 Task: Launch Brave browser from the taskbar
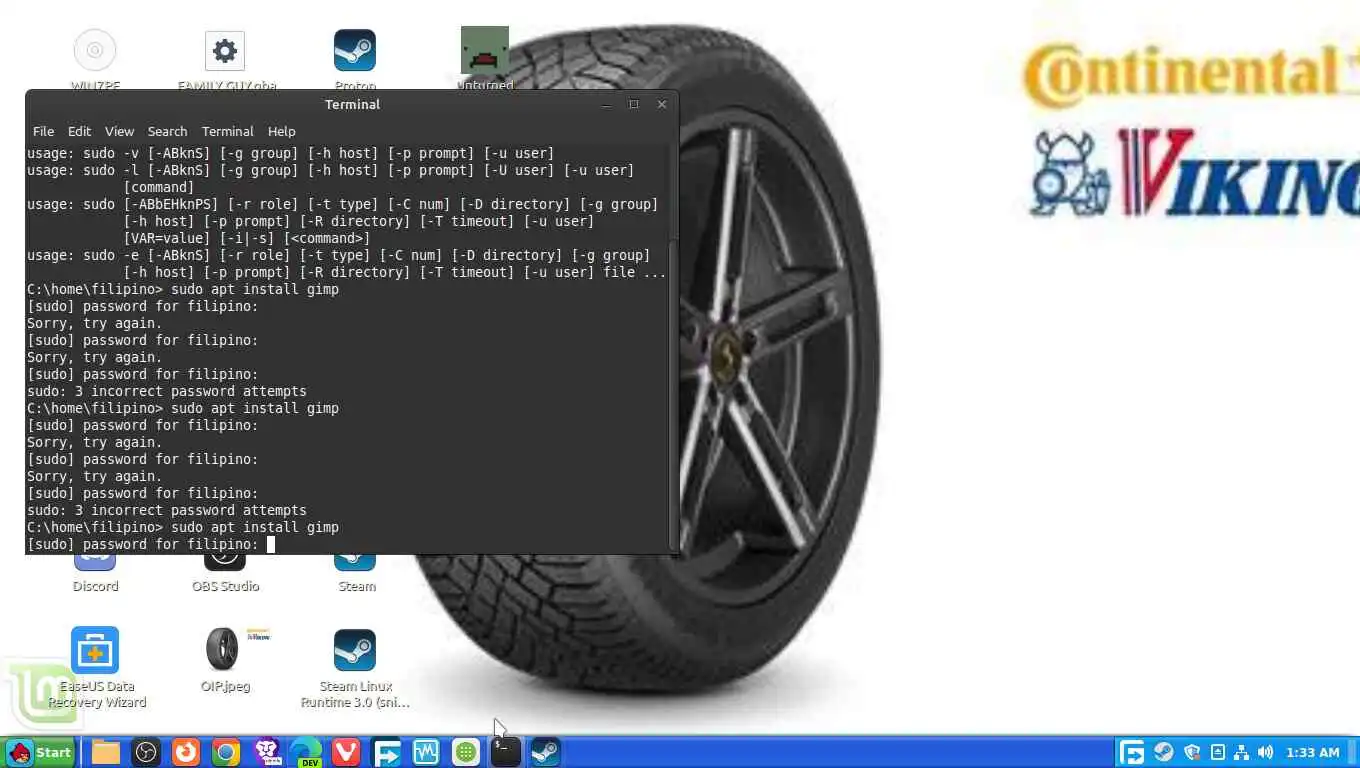click(267, 752)
